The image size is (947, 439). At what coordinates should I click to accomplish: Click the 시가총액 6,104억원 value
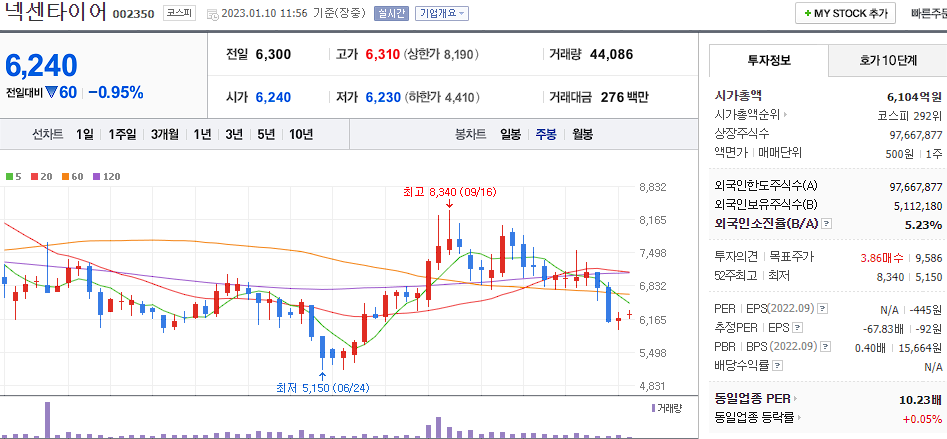[914, 96]
